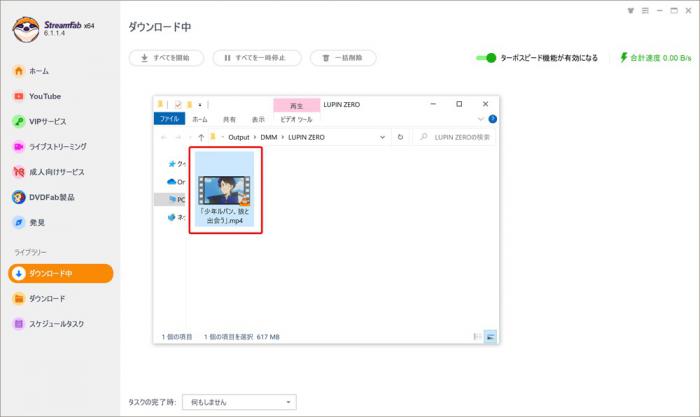Click LUPIN ZERO in the address path

[306, 137]
